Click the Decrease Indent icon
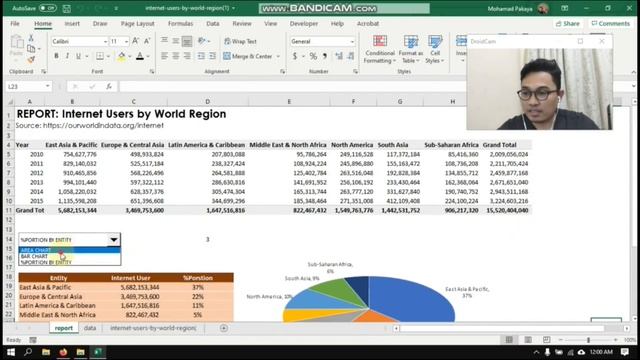 tap(201, 56)
